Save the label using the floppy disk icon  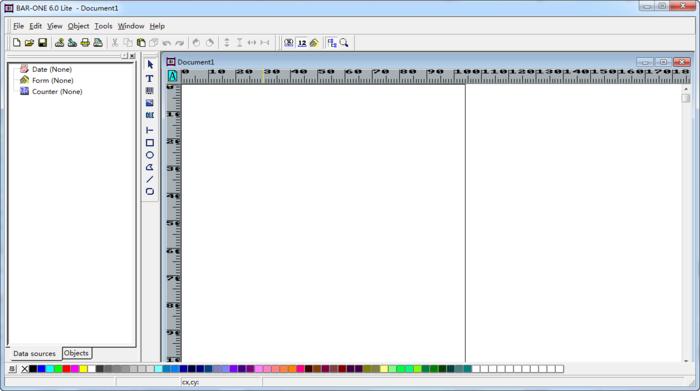click(42, 43)
